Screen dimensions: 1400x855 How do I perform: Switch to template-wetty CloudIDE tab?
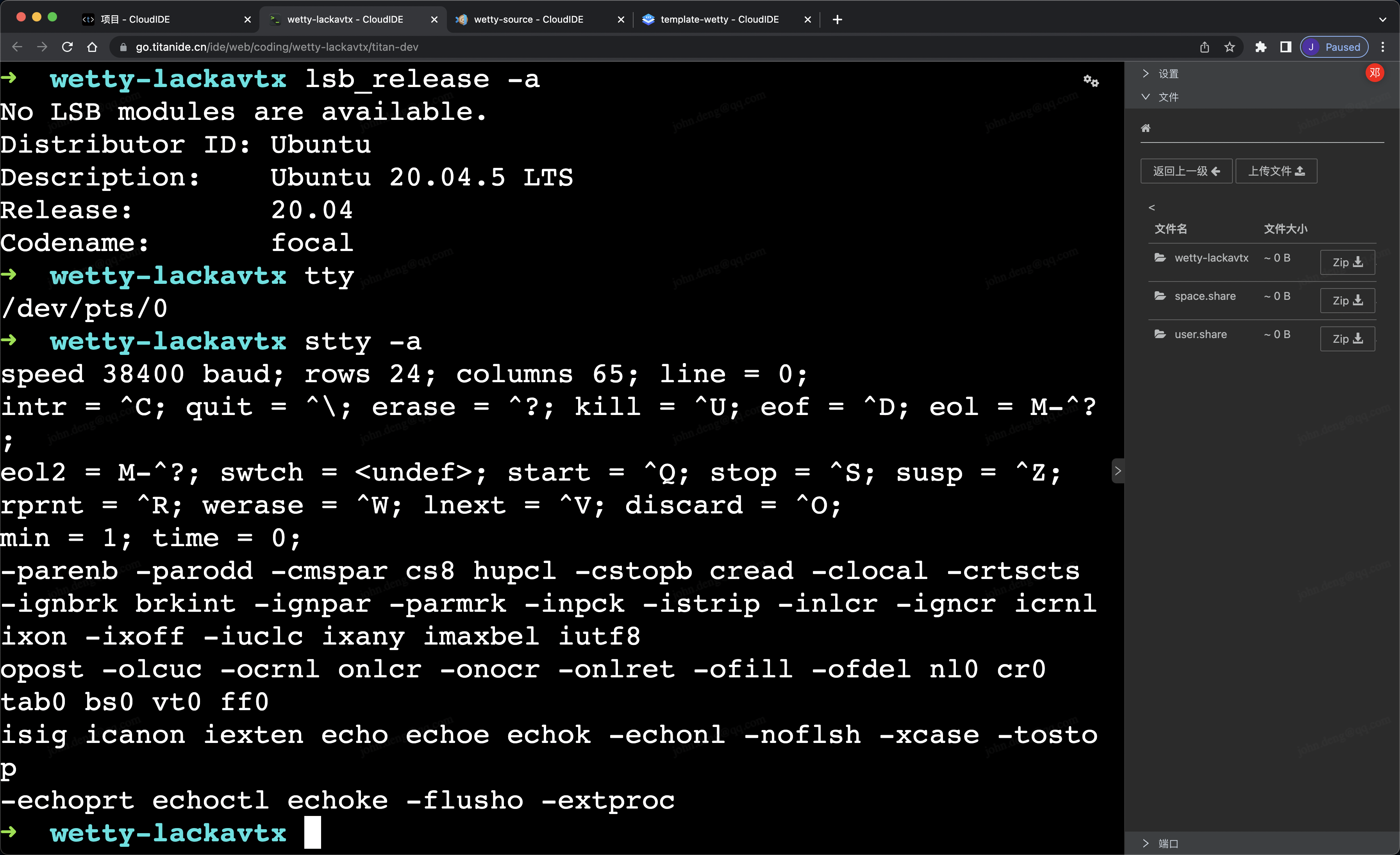pyautogui.click(x=719, y=19)
